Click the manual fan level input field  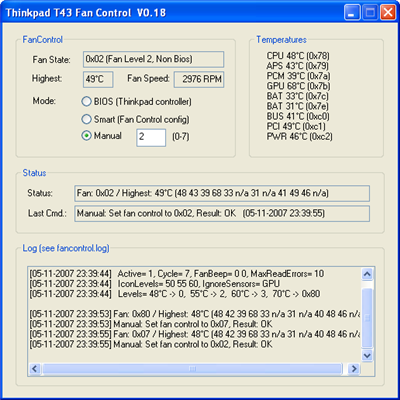click(x=151, y=137)
